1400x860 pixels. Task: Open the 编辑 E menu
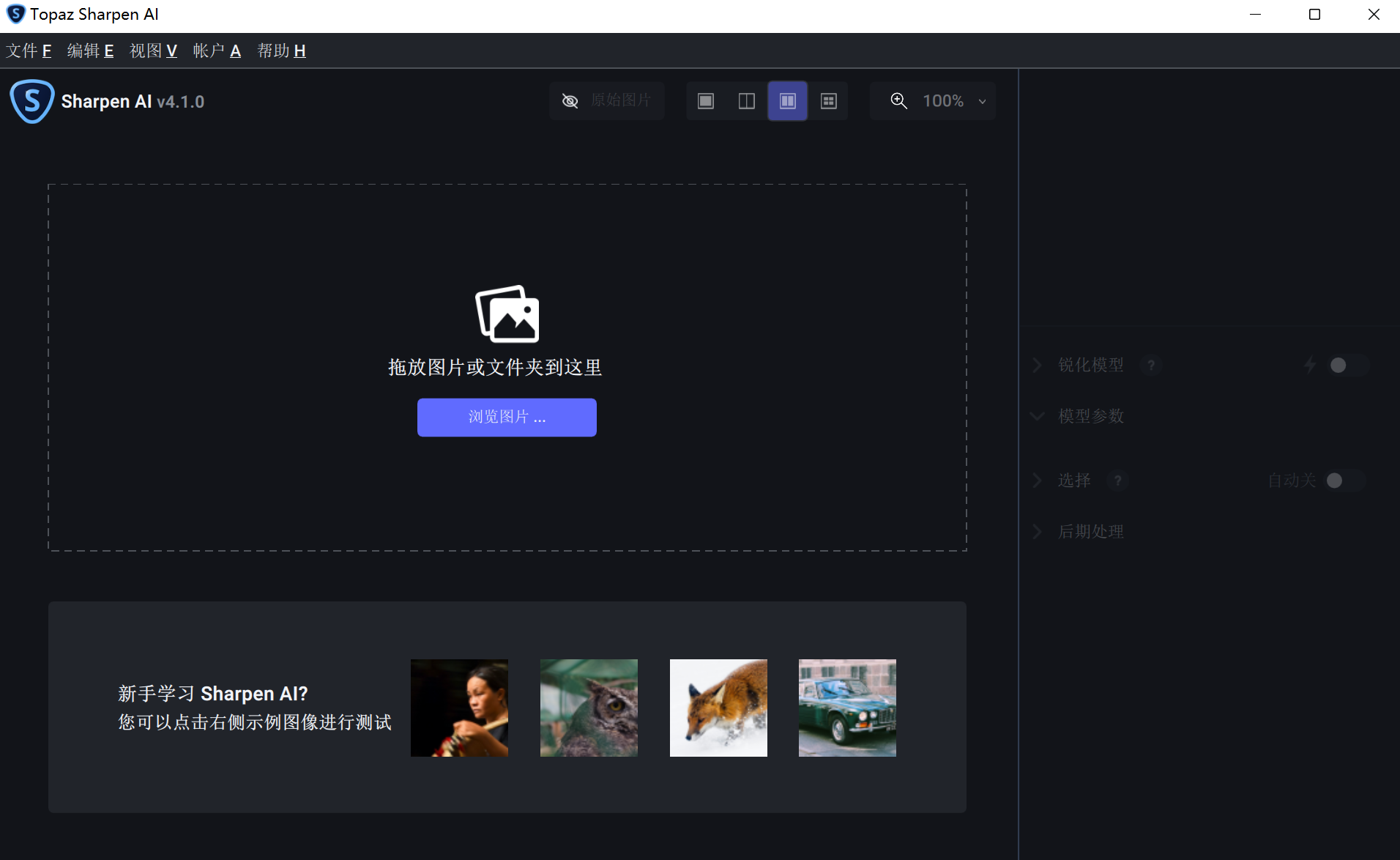tap(90, 51)
